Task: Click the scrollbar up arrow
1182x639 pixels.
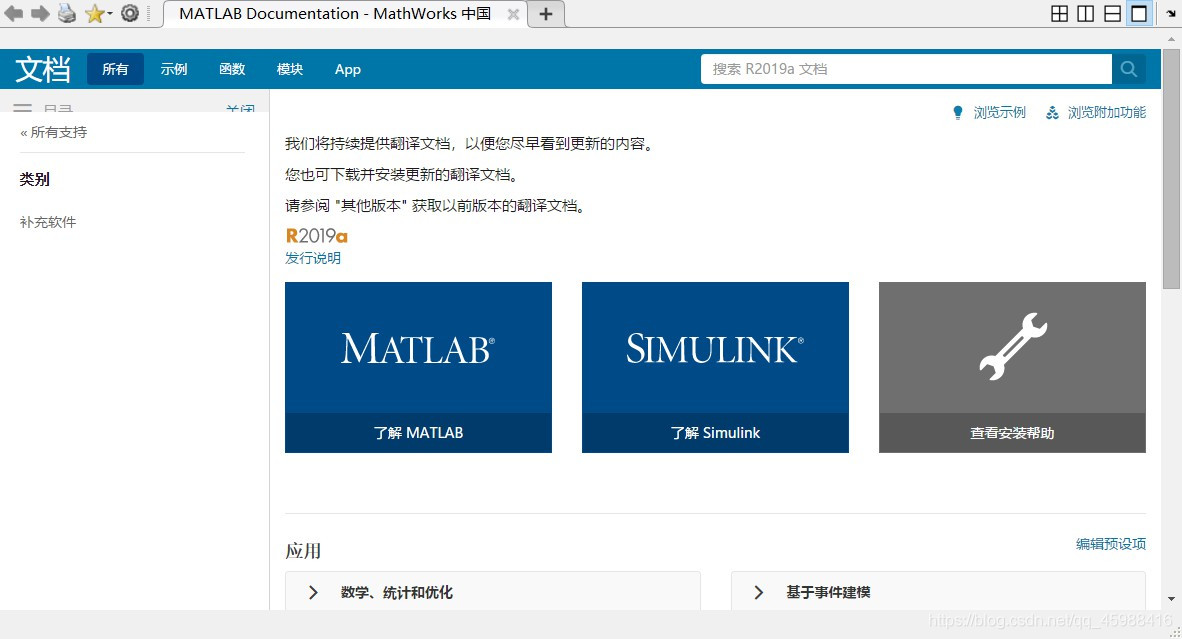Action: pyautogui.click(x=1171, y=39)
